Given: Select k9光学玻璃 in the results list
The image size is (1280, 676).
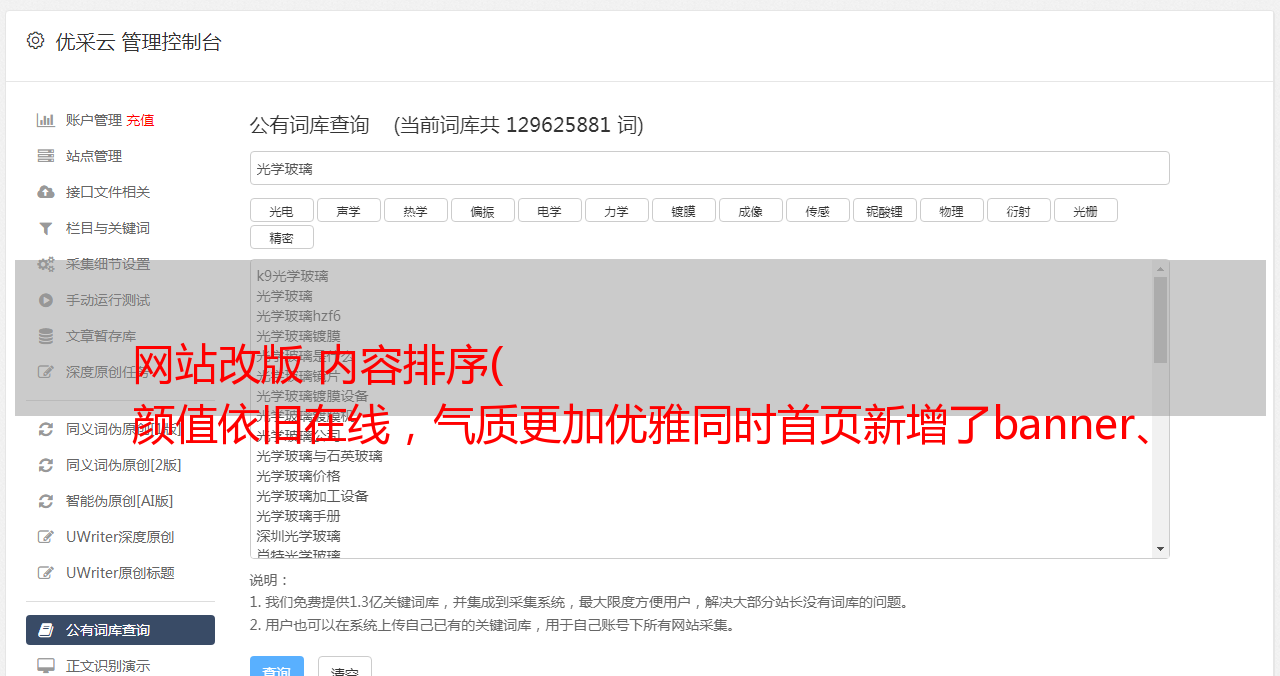Looking at the screenshot, I should click(x=292, y=276).
